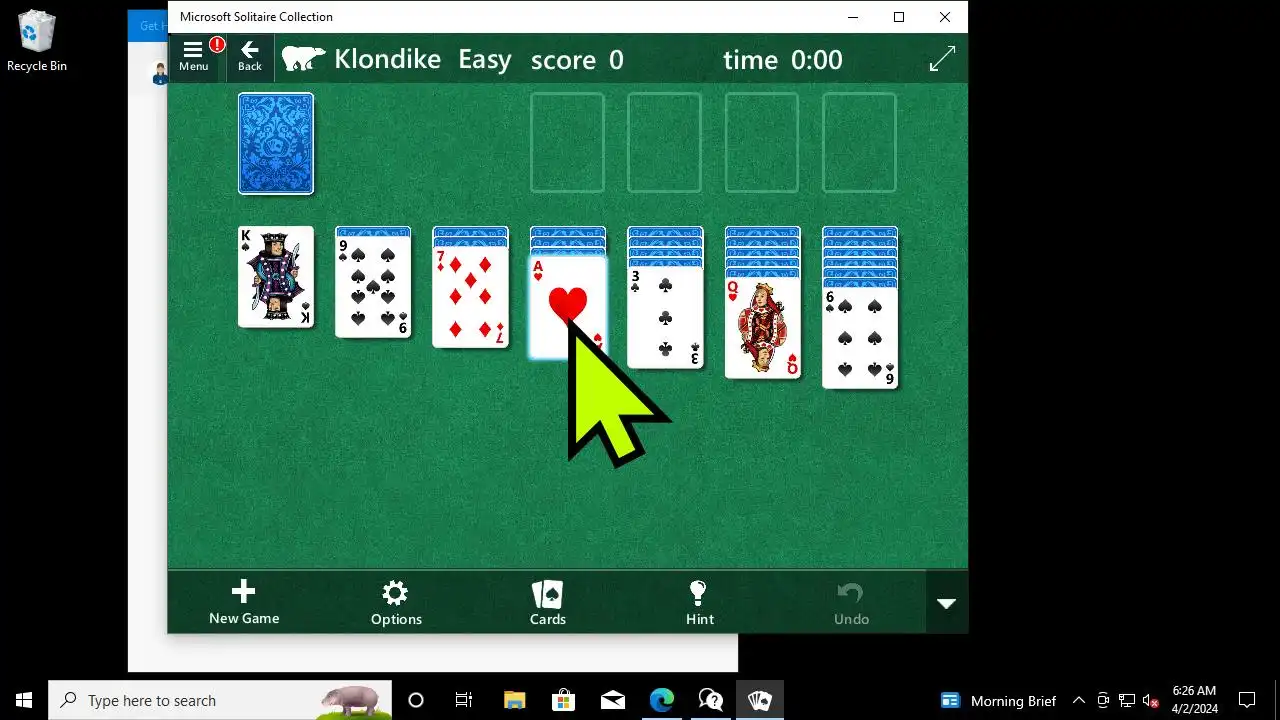Select the King of Spades card
The height and width of the screenshot is (720, 1280).
coord(276,277)
